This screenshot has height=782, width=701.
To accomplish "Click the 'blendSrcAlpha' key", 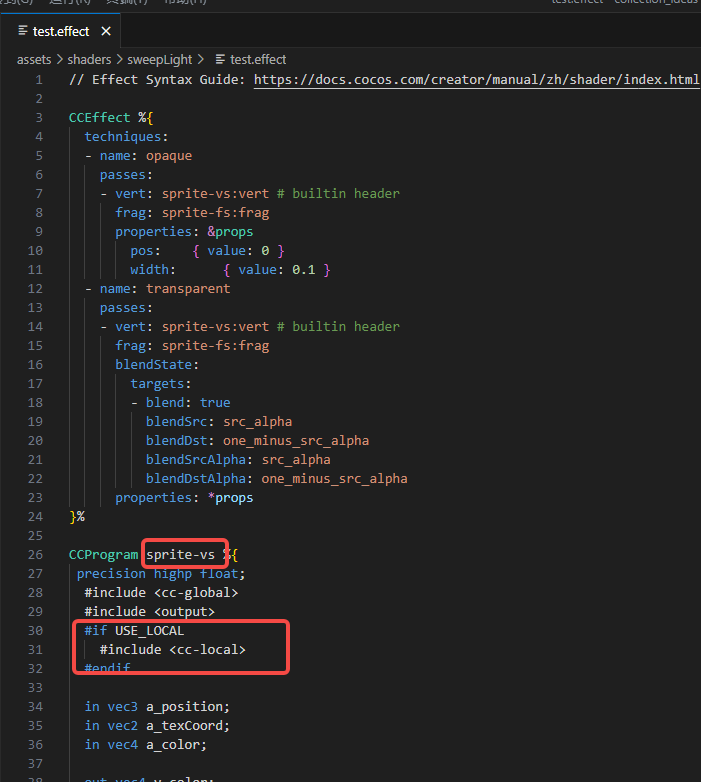I will [196, 459].
